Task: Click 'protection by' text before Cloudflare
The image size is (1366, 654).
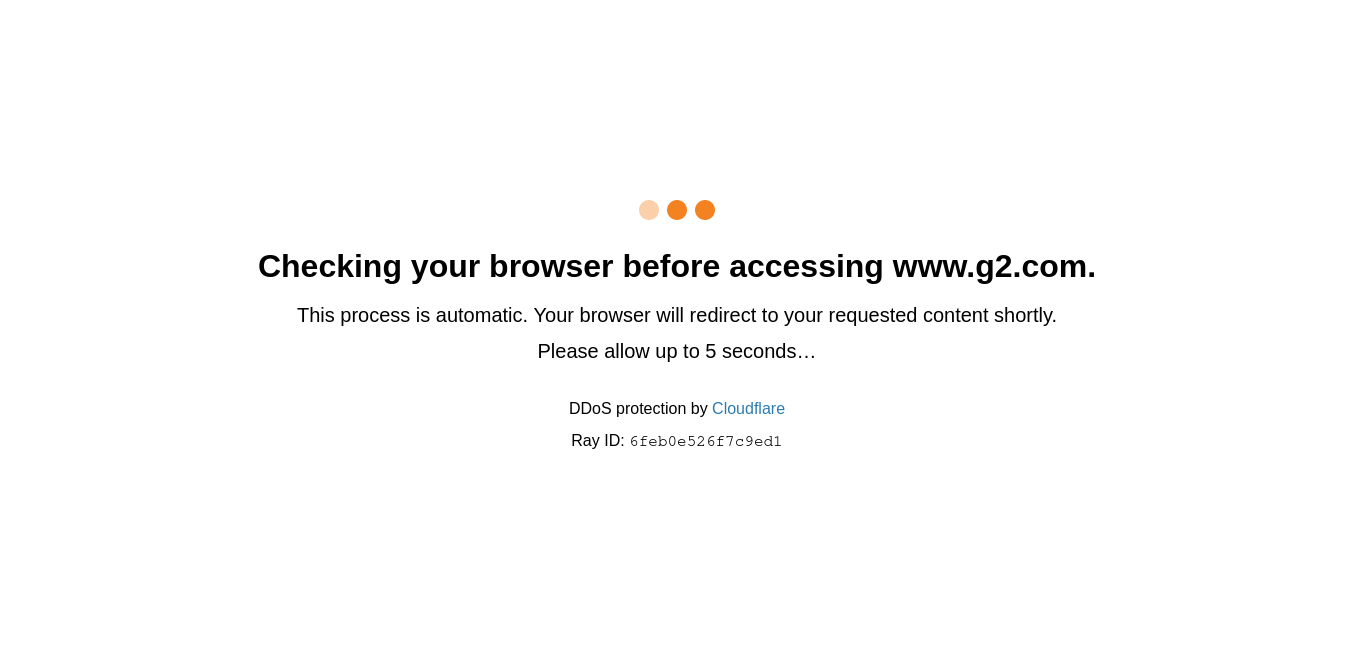Action: pyautogui.click(x=662, y=409)
